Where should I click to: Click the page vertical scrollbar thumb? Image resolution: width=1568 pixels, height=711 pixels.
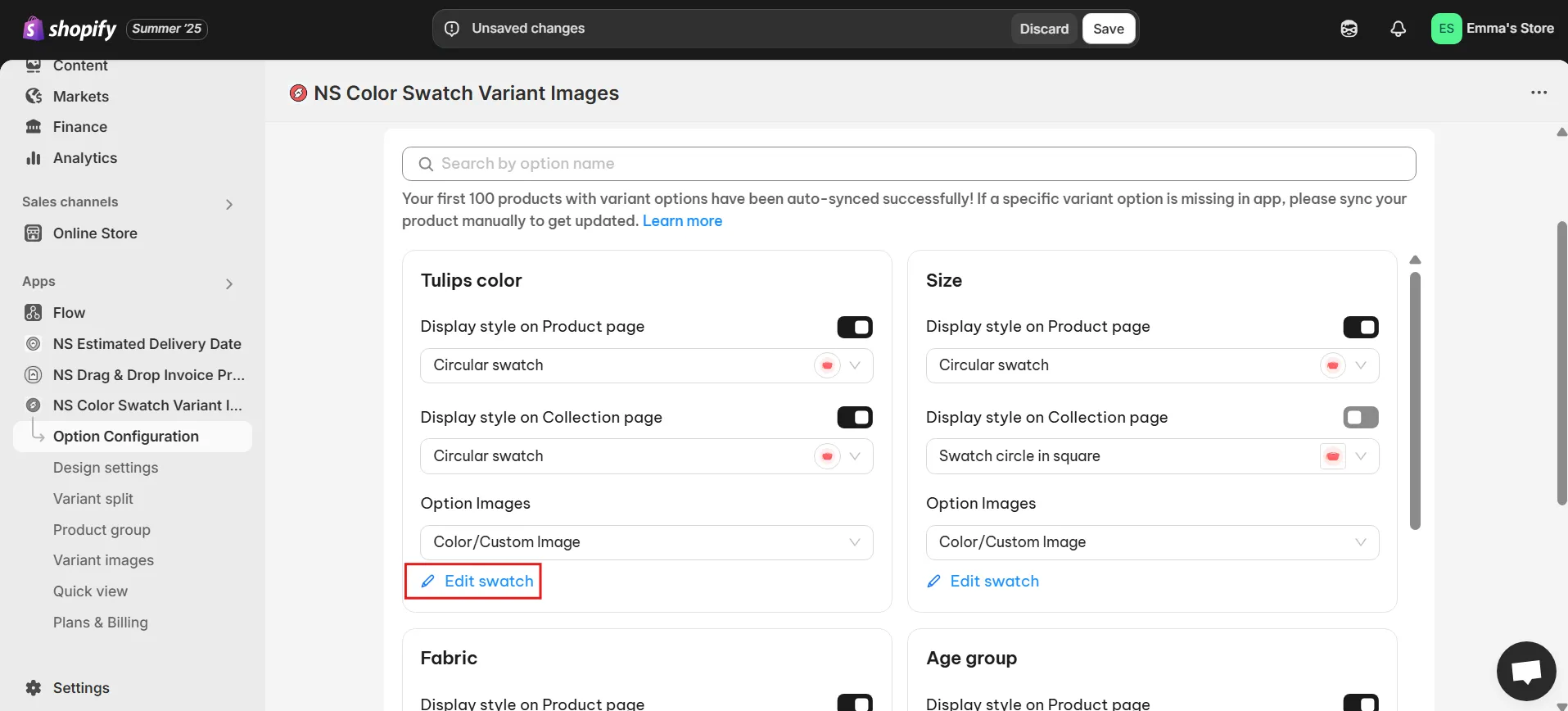coord(1562,364)
